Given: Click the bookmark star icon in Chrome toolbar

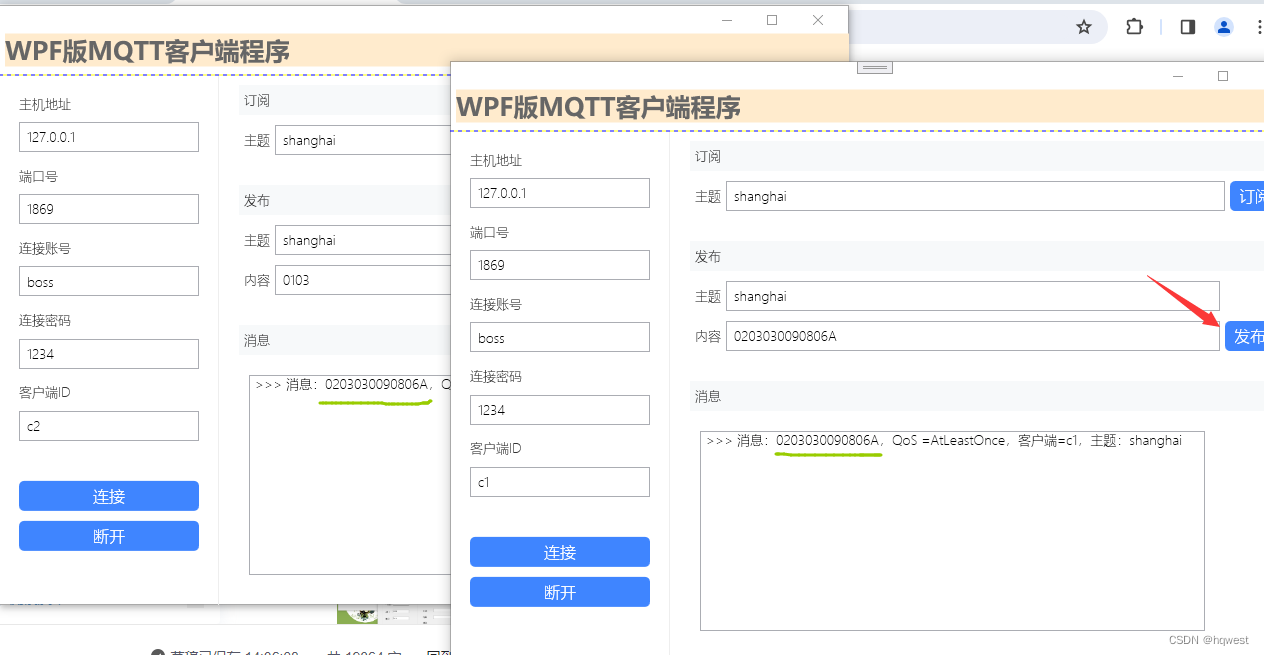Looking at the screenshot, I should pos(1083,27).
